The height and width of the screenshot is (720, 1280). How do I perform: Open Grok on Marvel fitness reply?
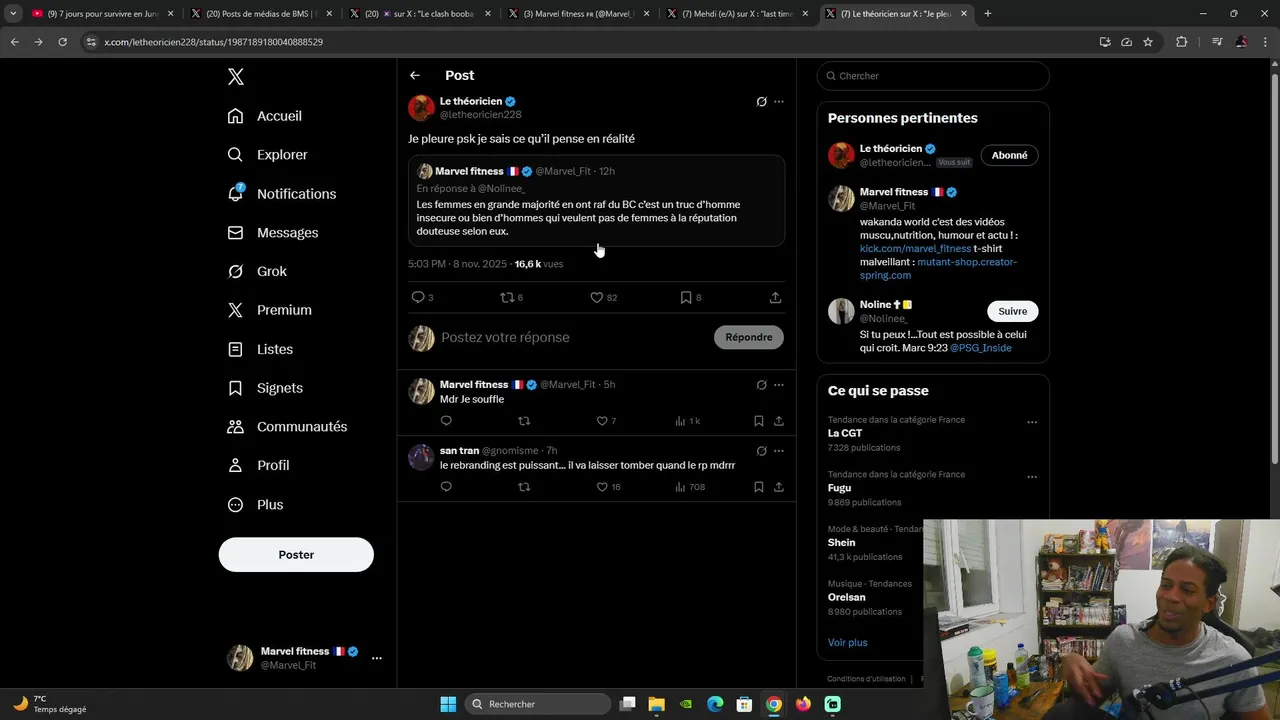761,385
